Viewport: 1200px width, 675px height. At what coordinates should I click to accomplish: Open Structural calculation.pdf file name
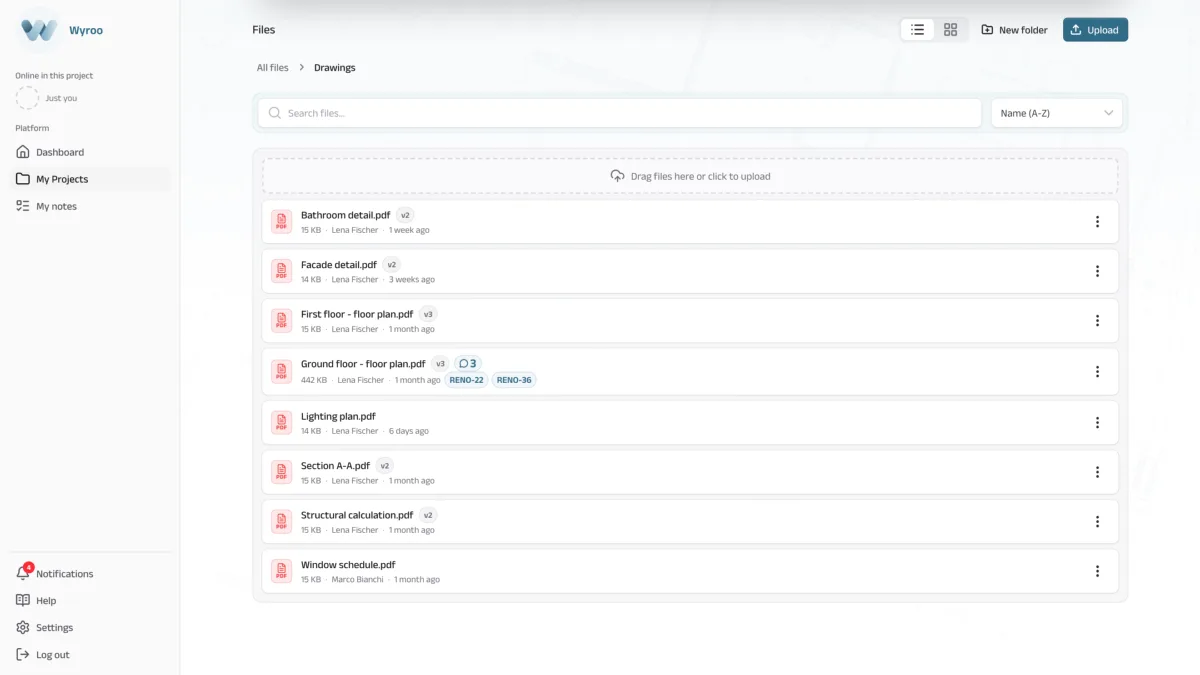coord(357,515)
